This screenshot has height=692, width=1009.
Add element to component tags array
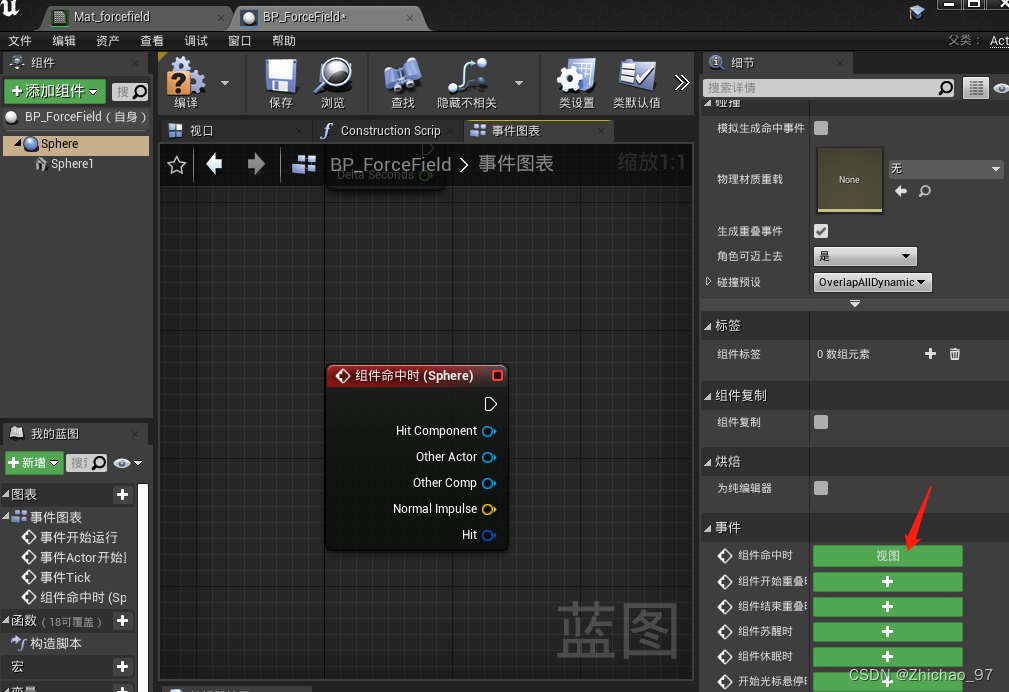930,353
